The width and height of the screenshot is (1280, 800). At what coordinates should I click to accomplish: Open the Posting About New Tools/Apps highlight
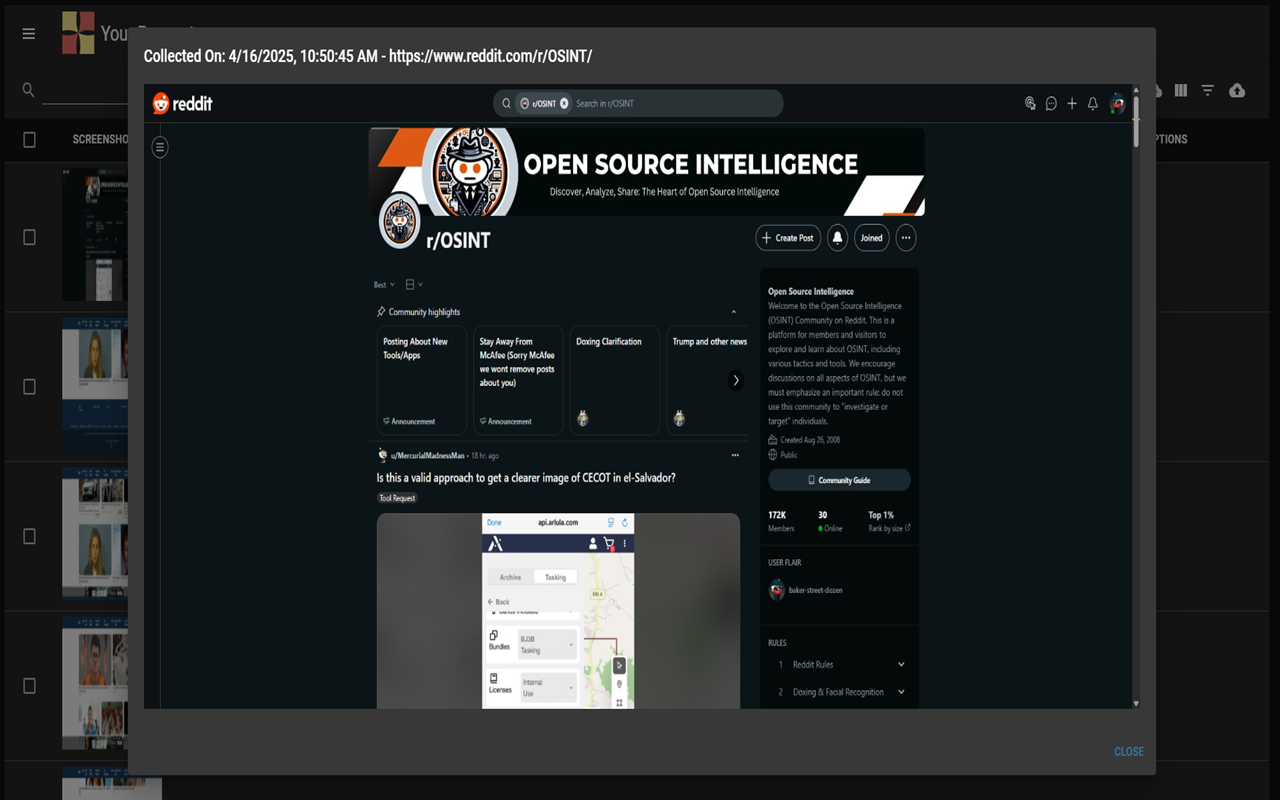point(422,380)
